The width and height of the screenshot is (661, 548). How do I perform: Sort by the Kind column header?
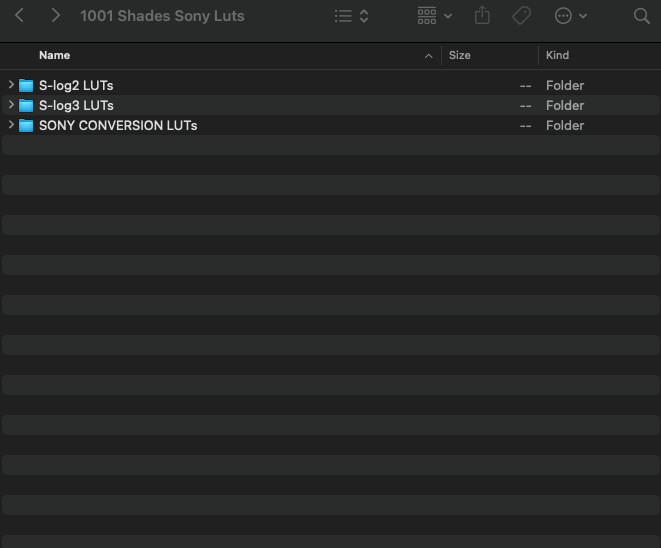click(x=557, y=55)
